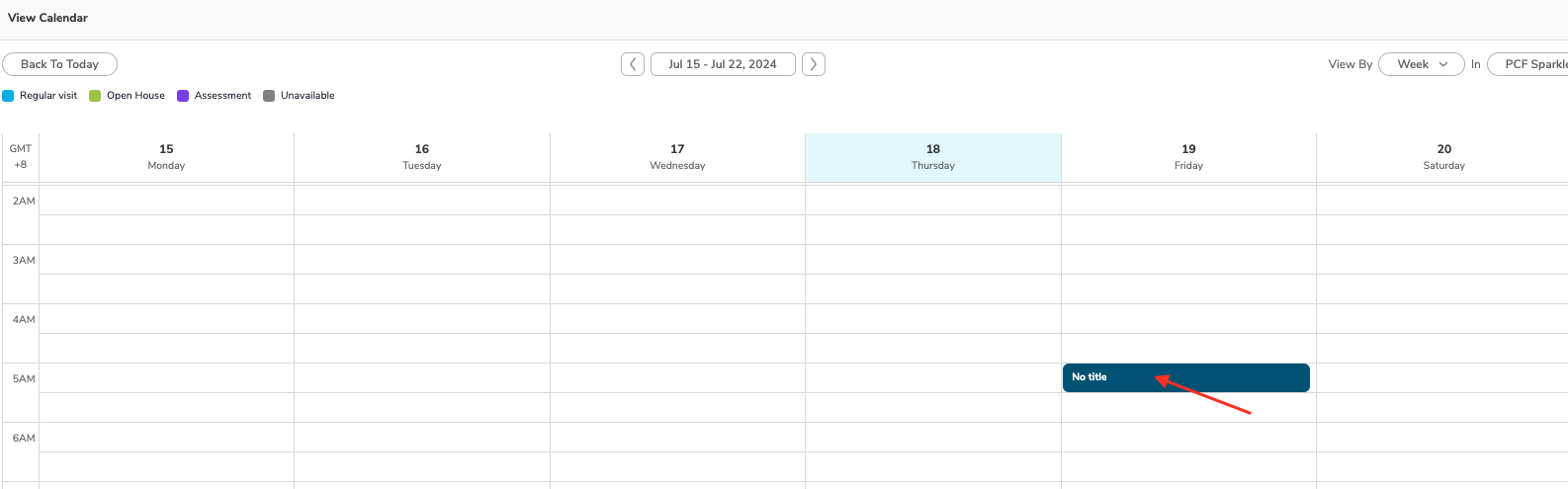Go to previous week with left chevron

coord(633,64)
